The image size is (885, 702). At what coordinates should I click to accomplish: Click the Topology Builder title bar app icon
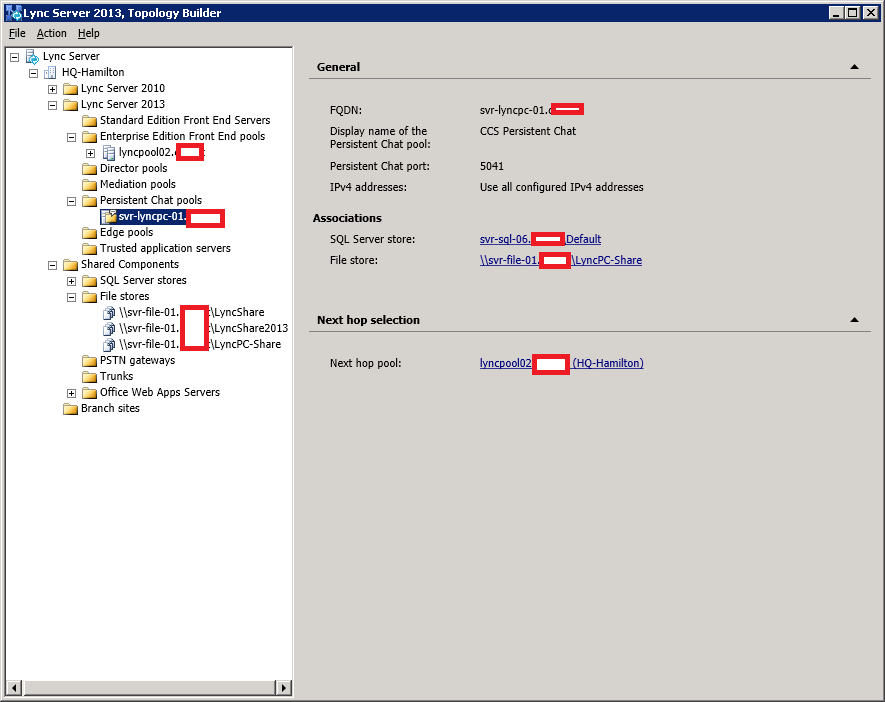pos(13,12)
